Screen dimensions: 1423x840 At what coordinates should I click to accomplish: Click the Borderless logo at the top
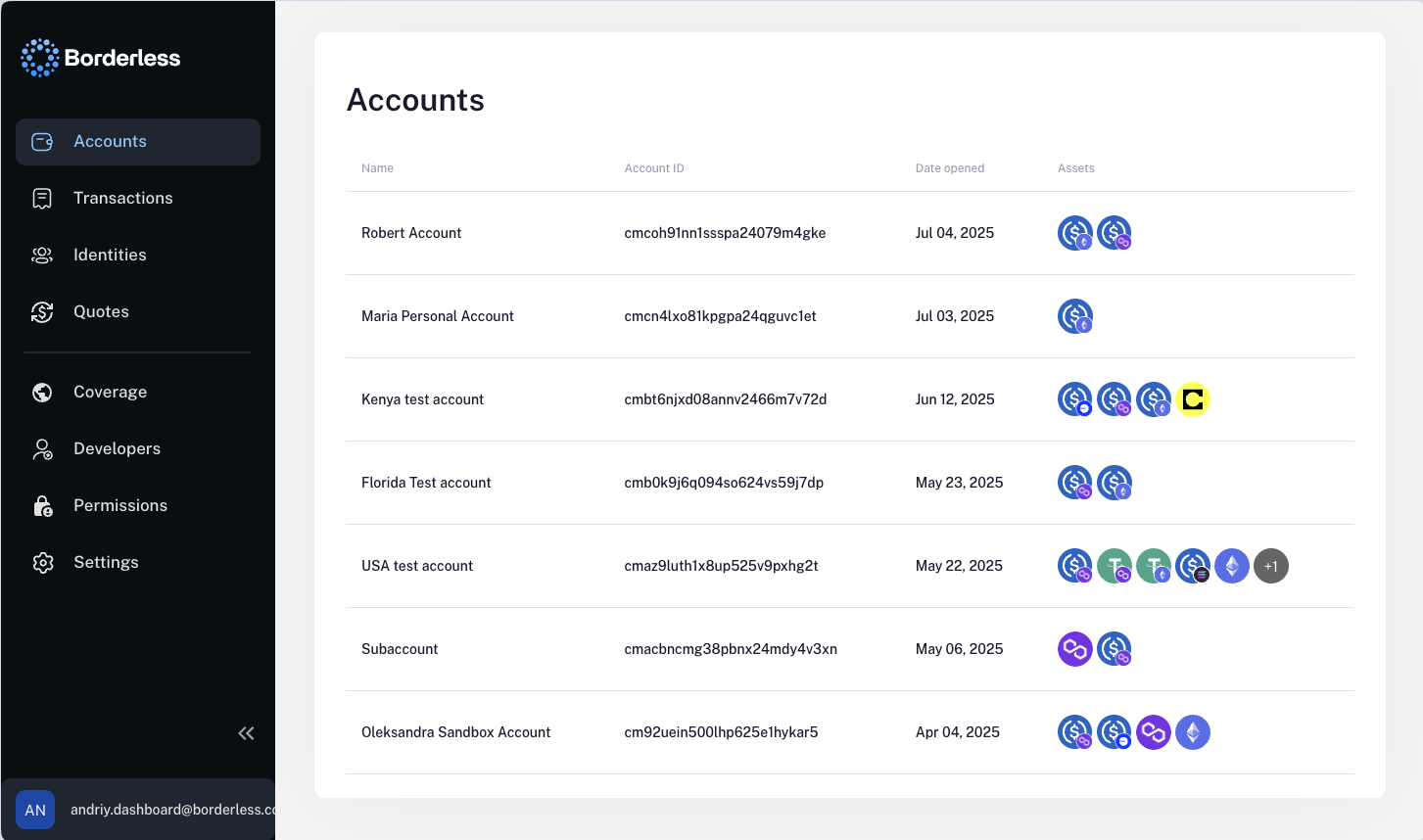click(100, 57)
